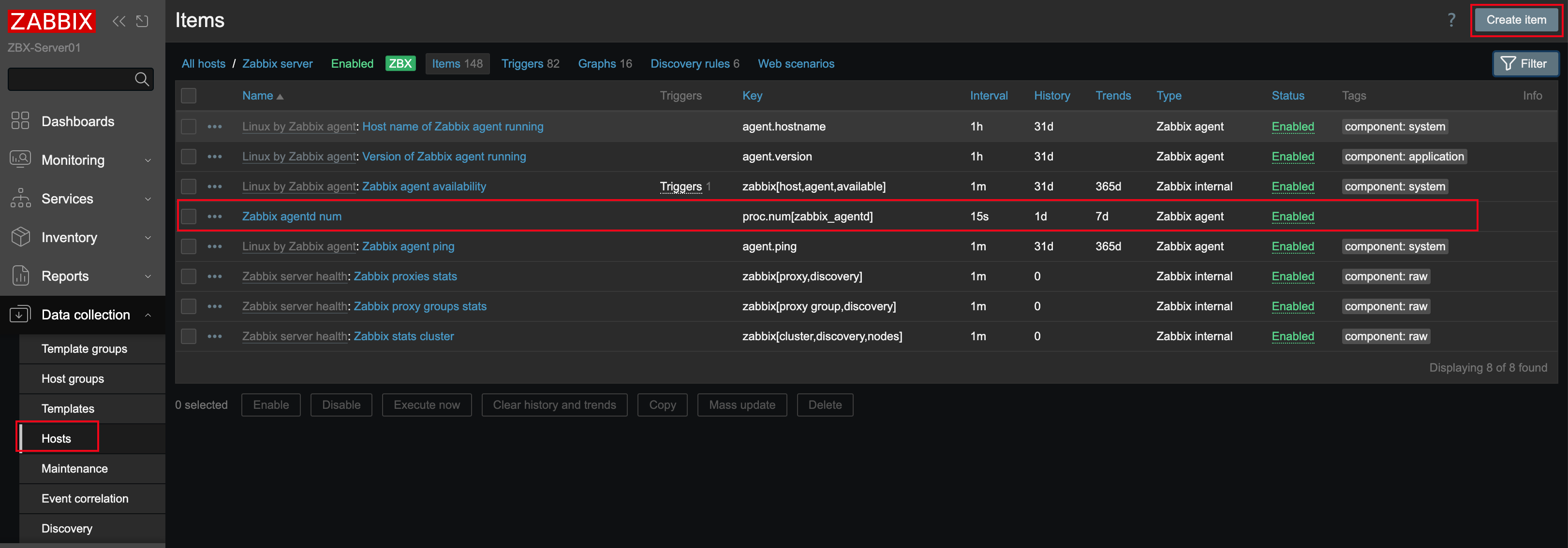The height and width of the screenshot is (548, 1568).
Task: Click the host Enabled status label
Action: (x=352, y=63)
